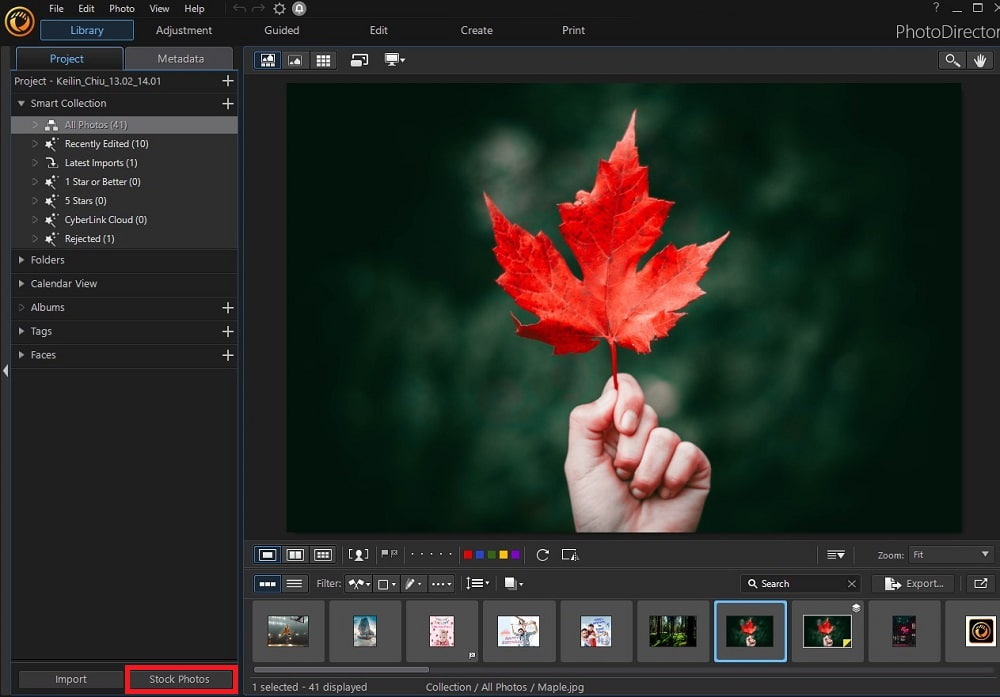Switch to the Metadata tab
This screenshot has height=697, width=1000.
pos(179,58)
